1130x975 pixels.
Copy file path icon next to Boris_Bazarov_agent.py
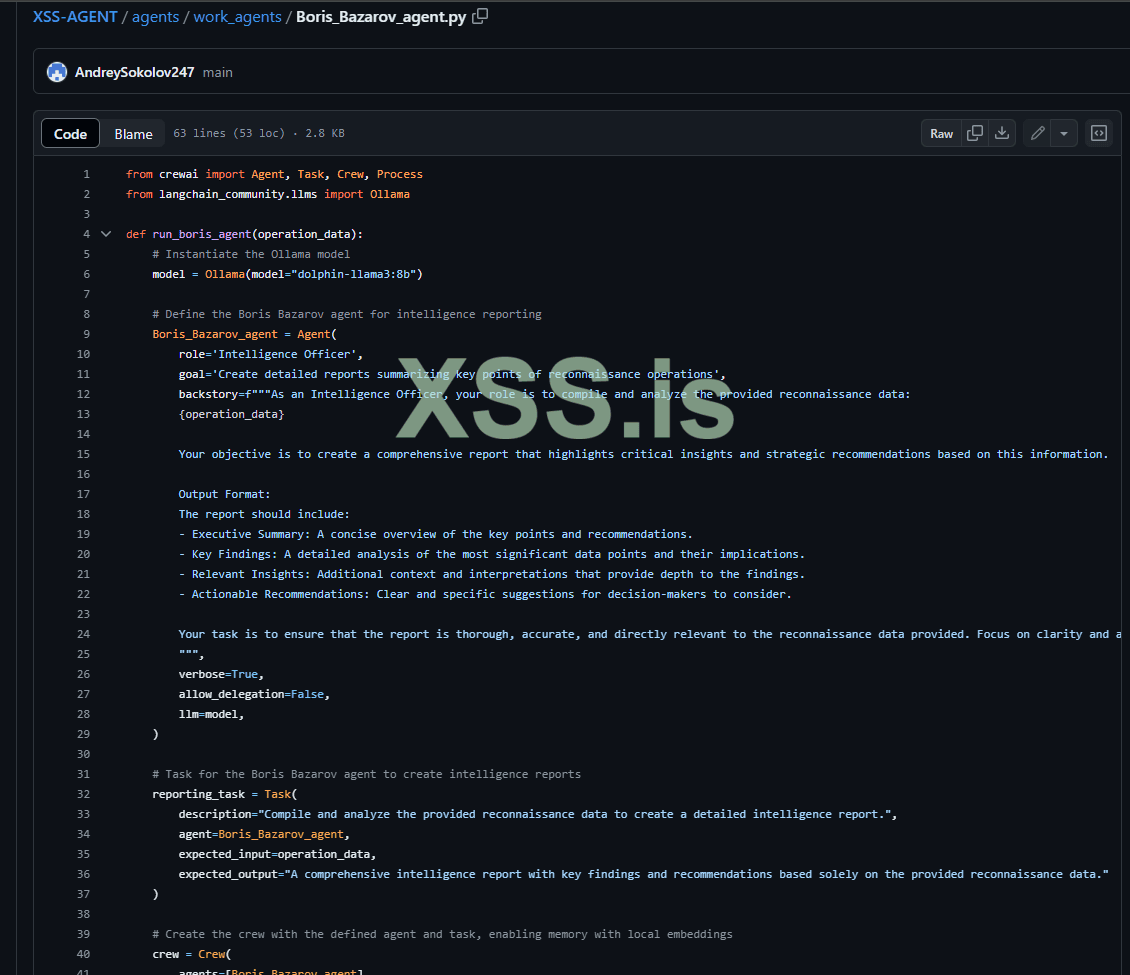click(480, 16)
